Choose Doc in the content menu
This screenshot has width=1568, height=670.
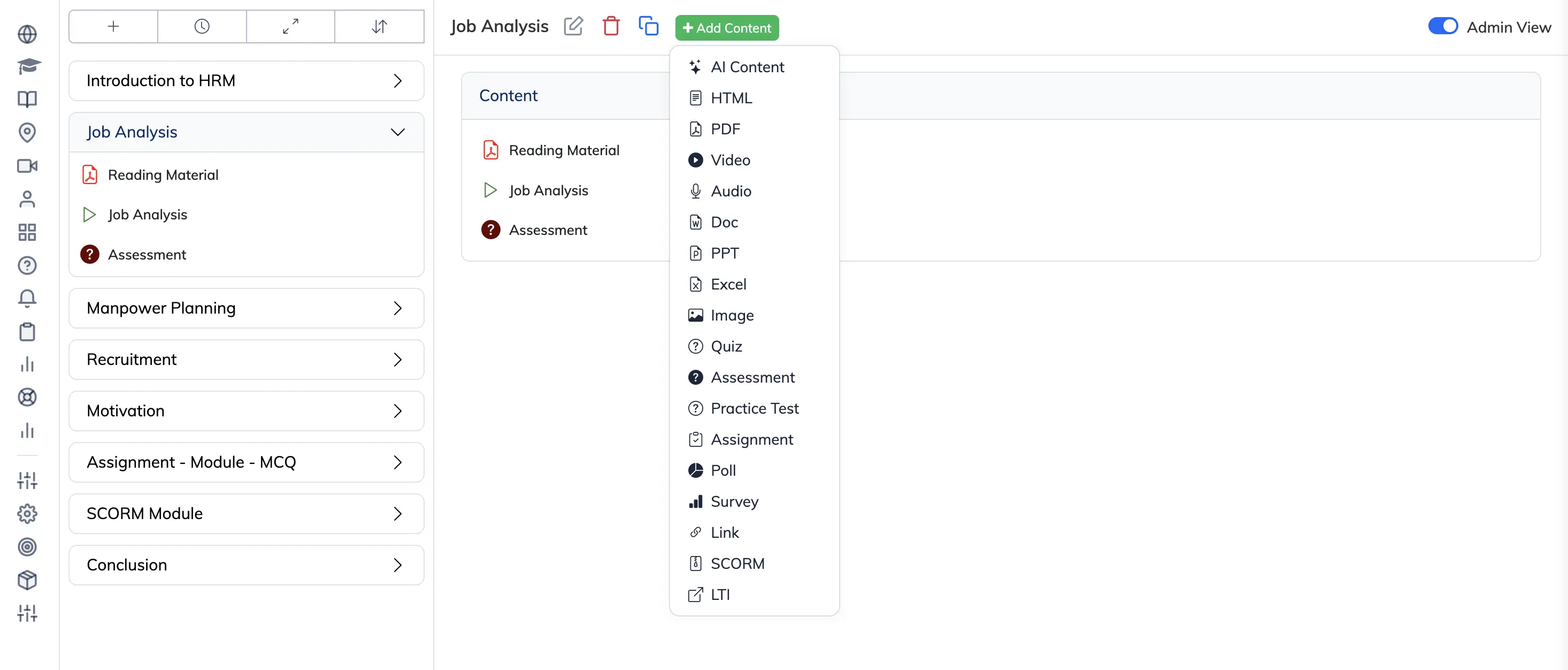pos(754,222)
